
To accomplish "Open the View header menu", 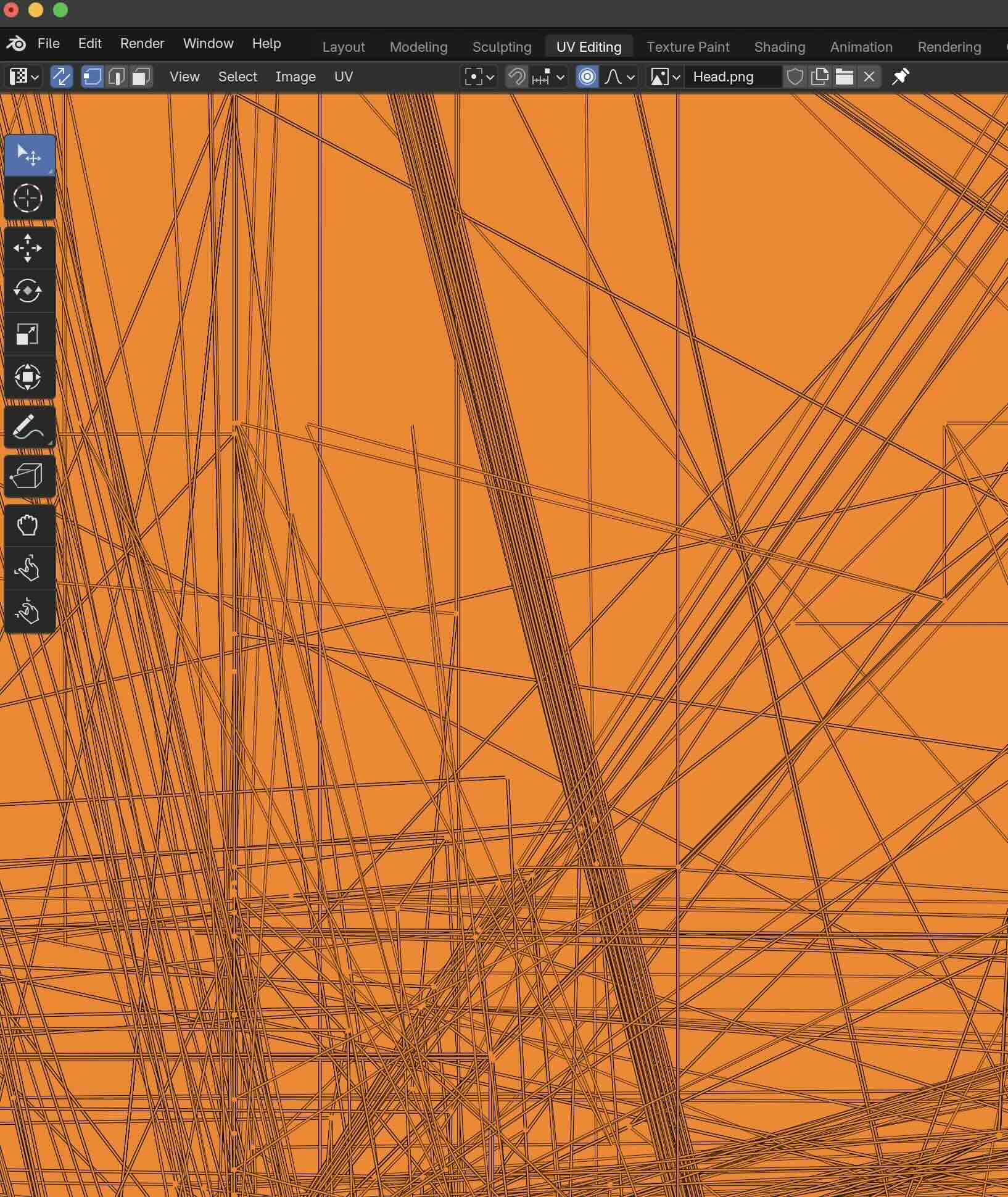I will (x=184, y=77).
